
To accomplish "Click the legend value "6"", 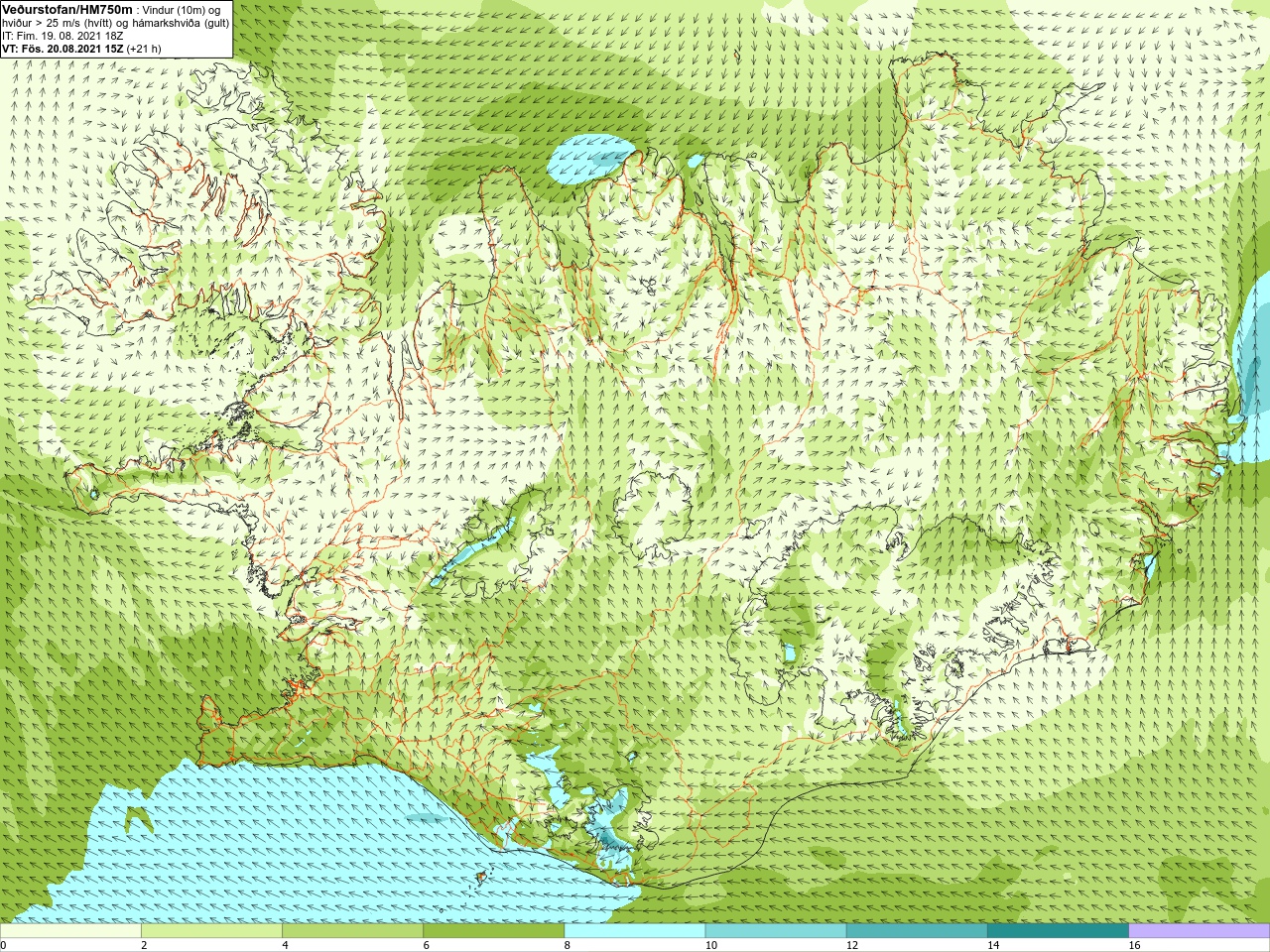I will coord(426,946).
